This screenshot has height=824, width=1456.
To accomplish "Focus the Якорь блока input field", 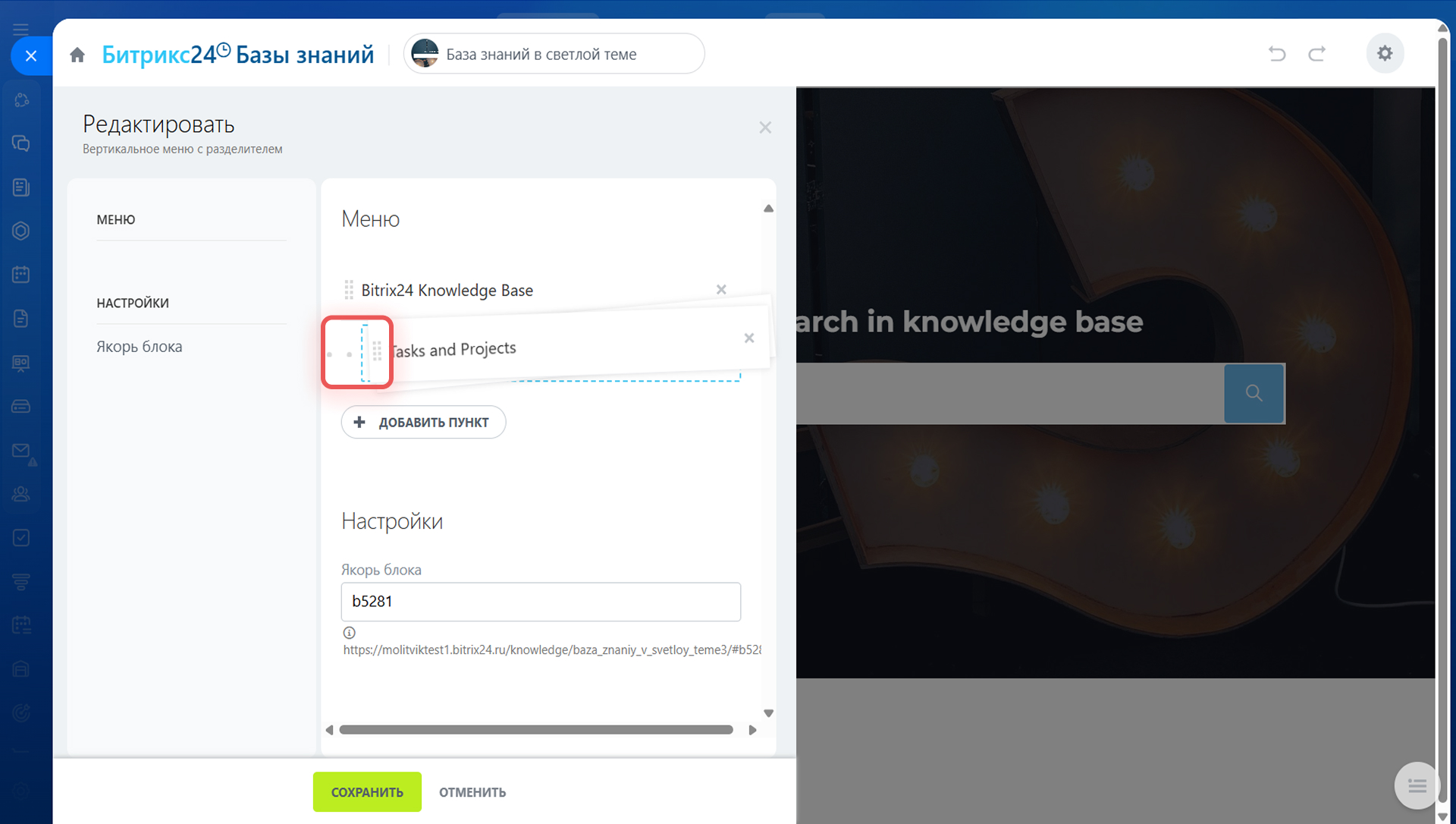I will (x=541, y=602).
